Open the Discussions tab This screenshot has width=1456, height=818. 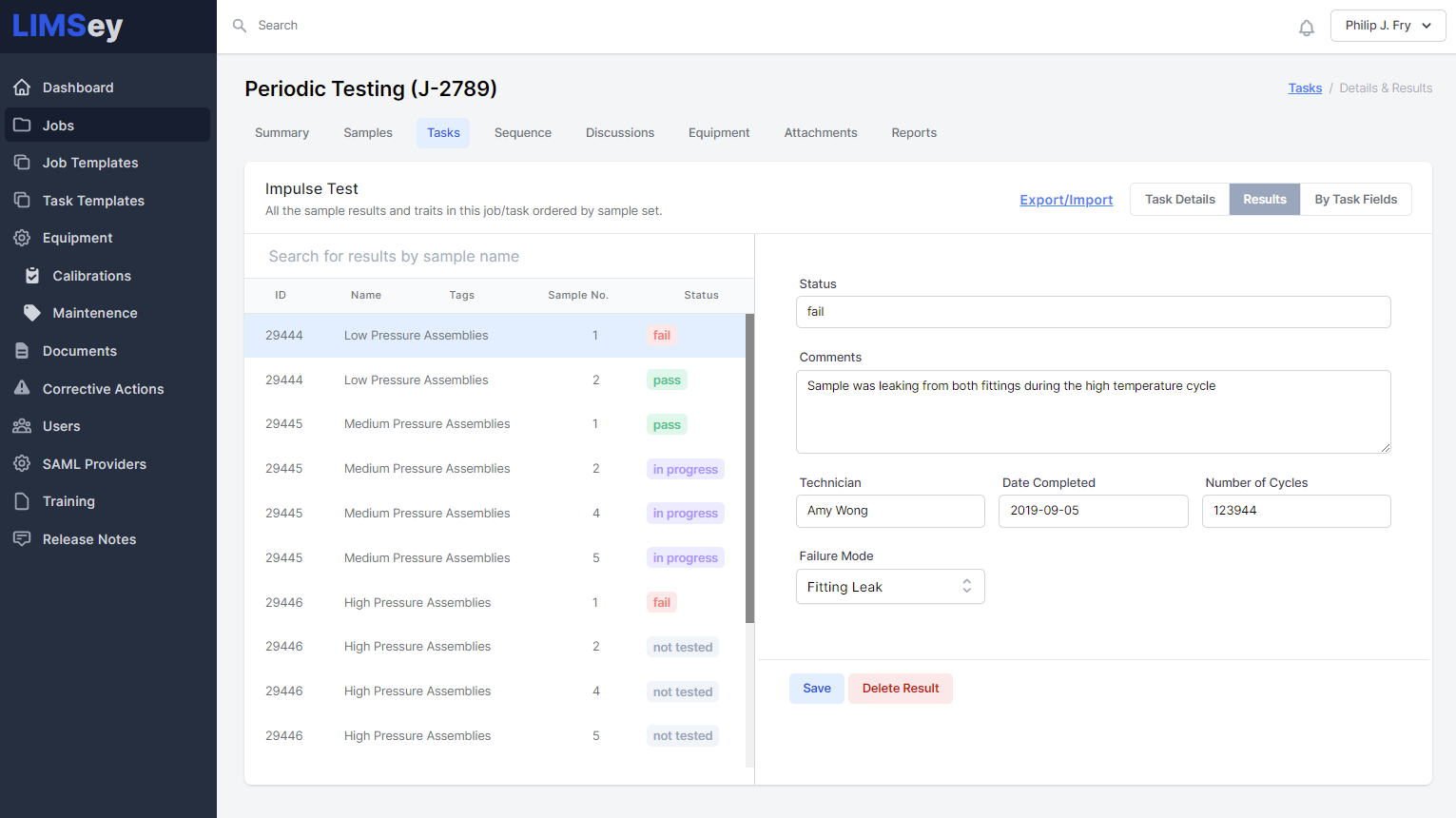tap(619, 132)
